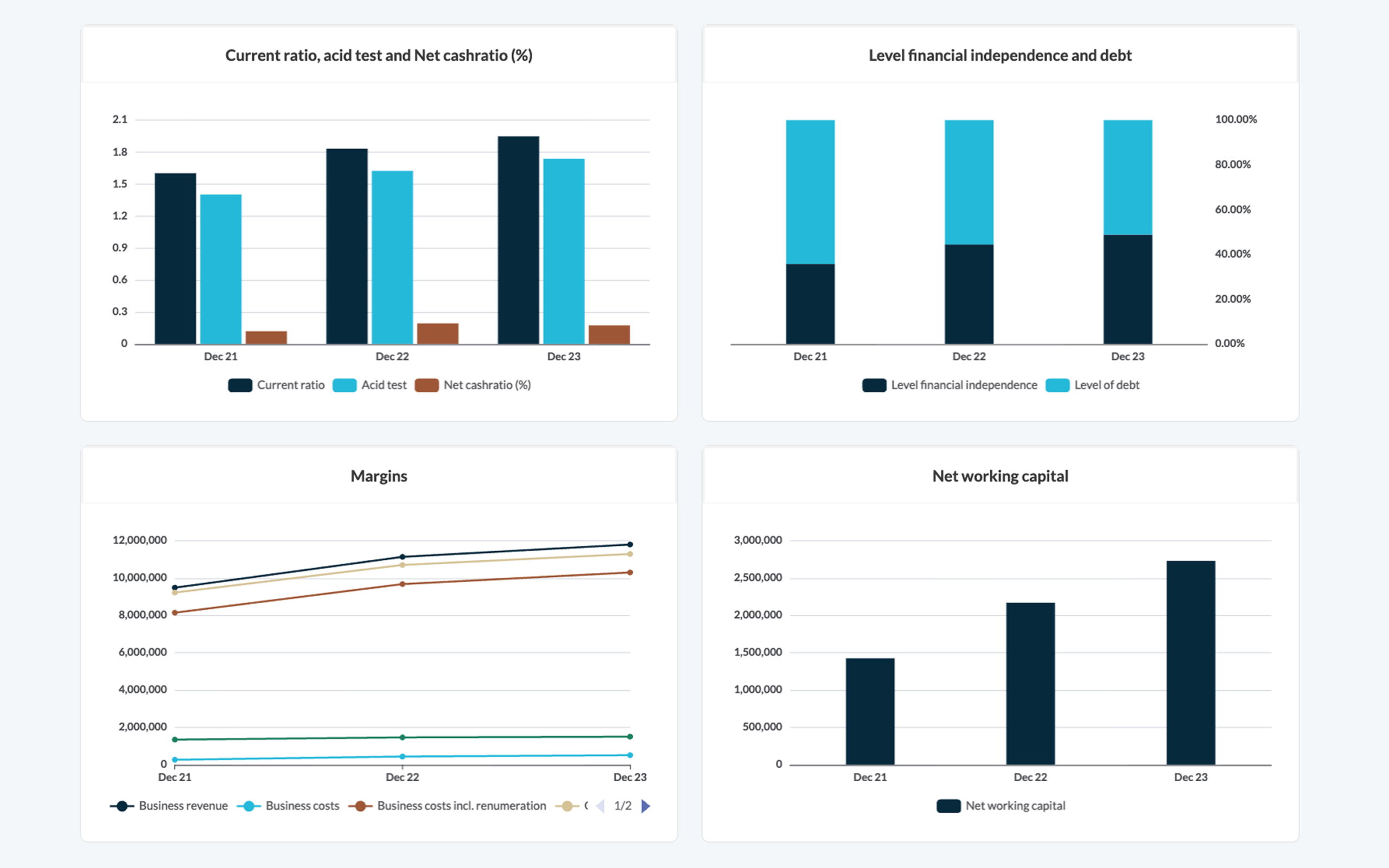This screenshot has width=1389, height=868.
Task: Select the Dec 22 Net cashratio bar
Action: (x=437, y=334)
